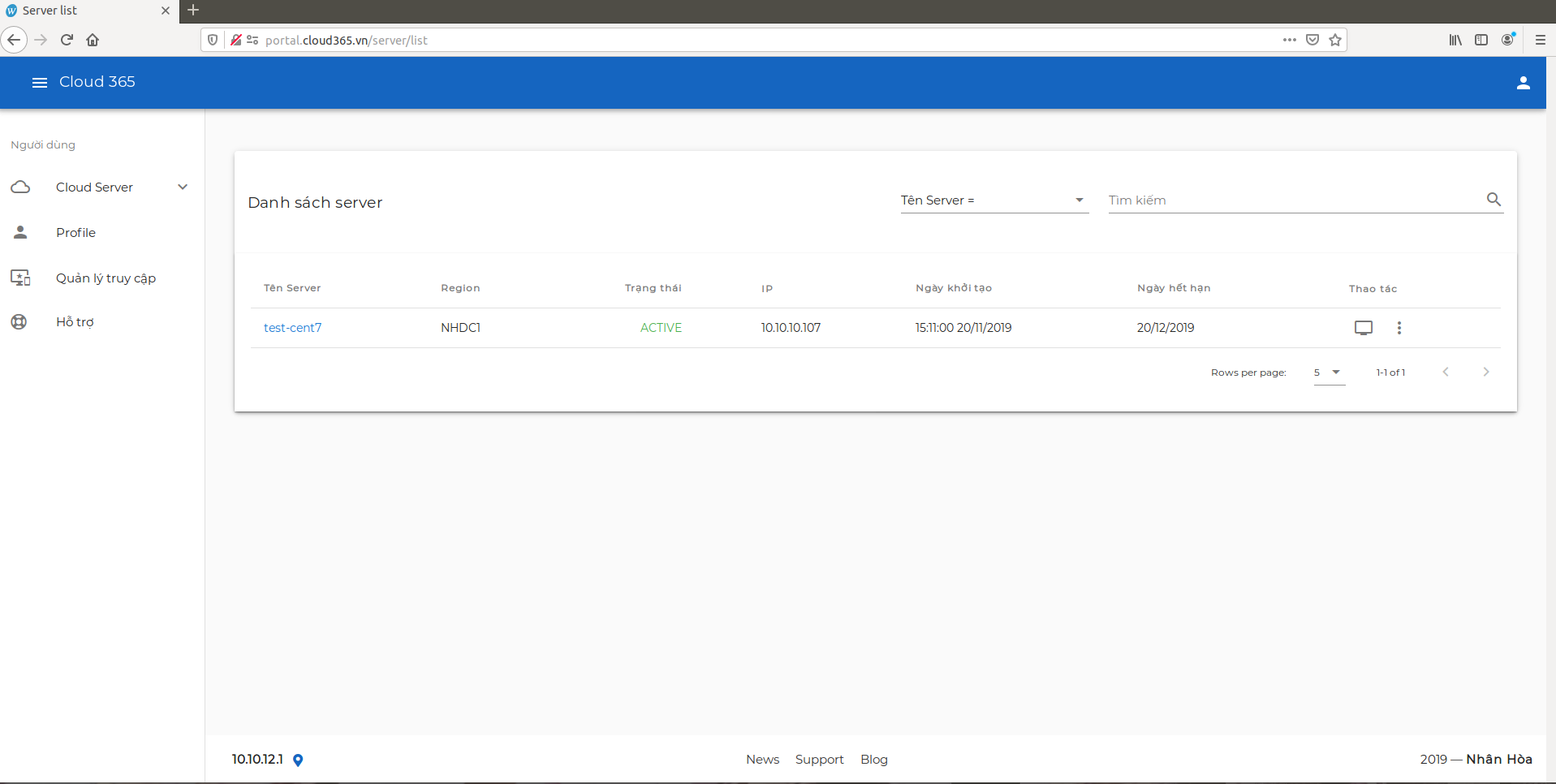Viewport: 1556px width, 784px height.
Task: Open the hamburger menu next to Cloud 365
Action: [40, 82]
